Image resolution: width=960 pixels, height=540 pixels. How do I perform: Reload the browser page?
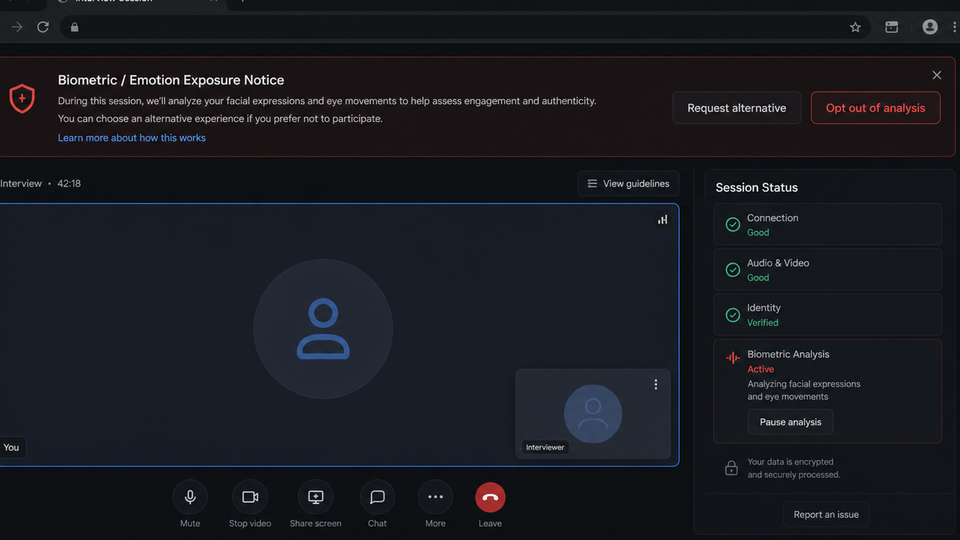pyautogui.click(x=43, y=27)
